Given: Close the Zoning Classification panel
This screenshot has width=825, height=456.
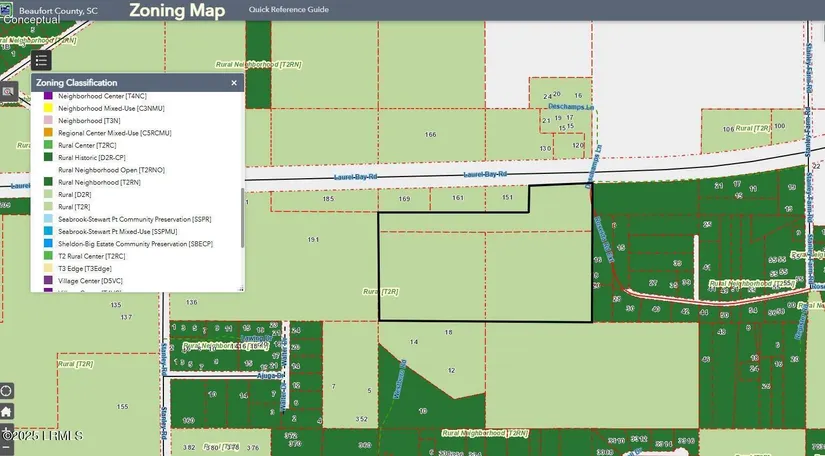Looking at the screenshot, I should (x=234, y=83).
